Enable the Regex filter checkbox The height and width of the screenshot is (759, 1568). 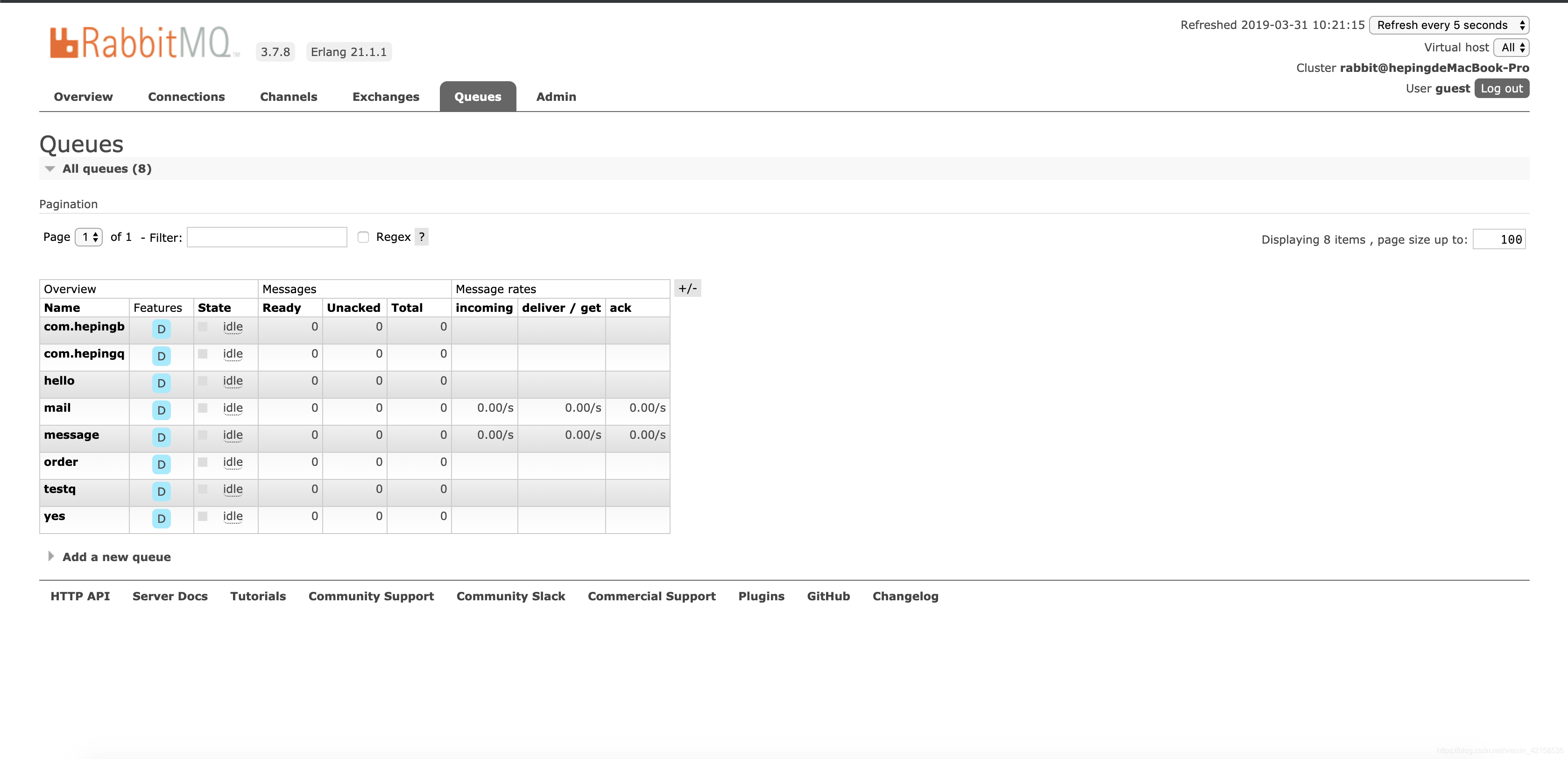pos(363,238)
